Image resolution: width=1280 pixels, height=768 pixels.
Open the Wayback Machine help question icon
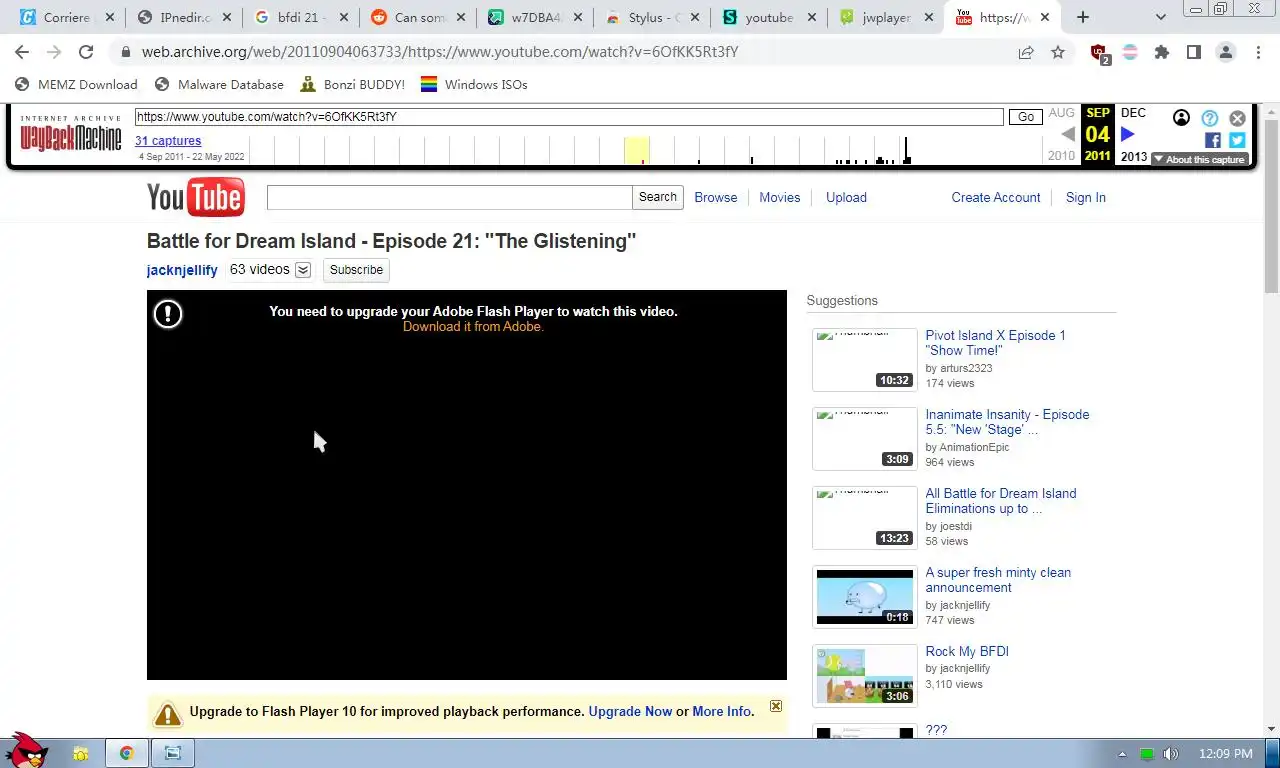[1210, 118]
